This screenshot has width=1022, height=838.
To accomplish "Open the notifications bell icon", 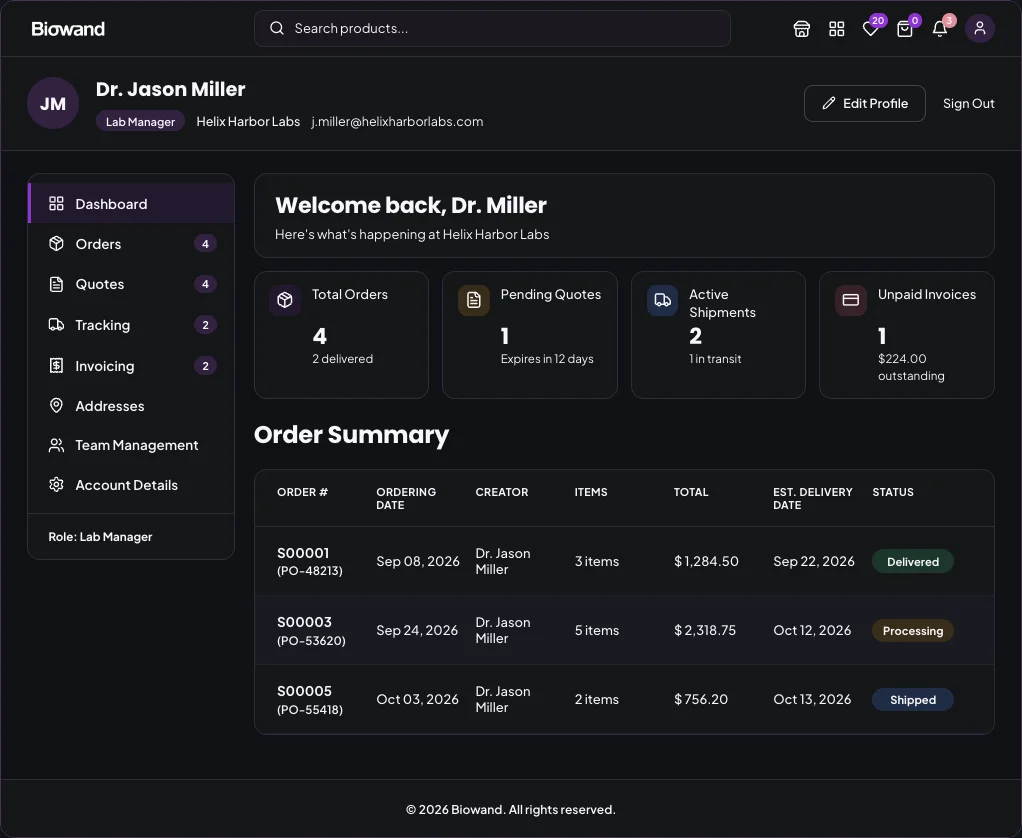I will click(939, 29).
